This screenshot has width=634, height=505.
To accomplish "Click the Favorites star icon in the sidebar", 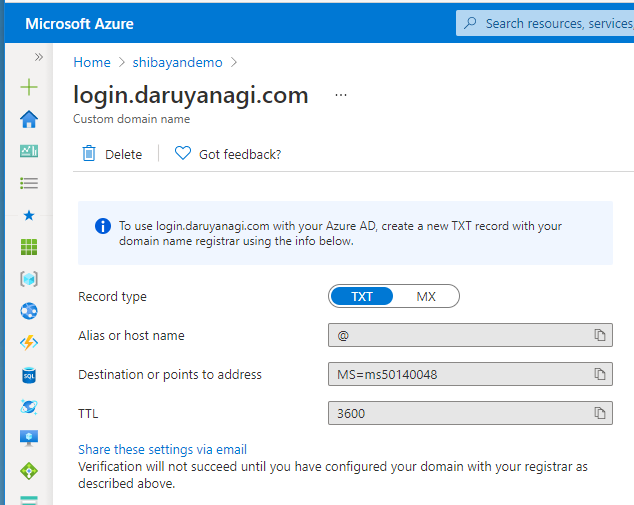I will tap(29, 216).
